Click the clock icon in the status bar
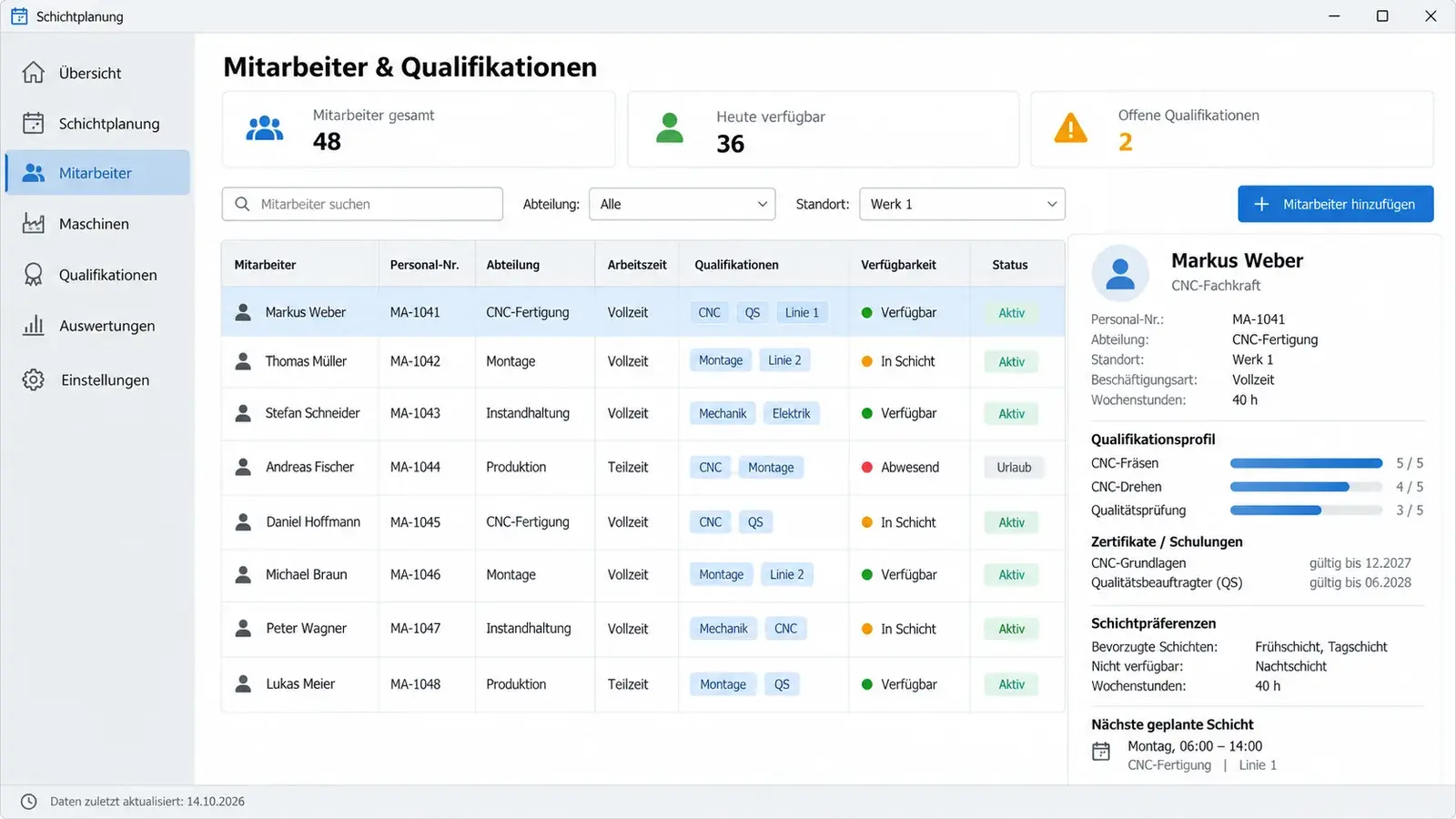 (x=29, y=802)
